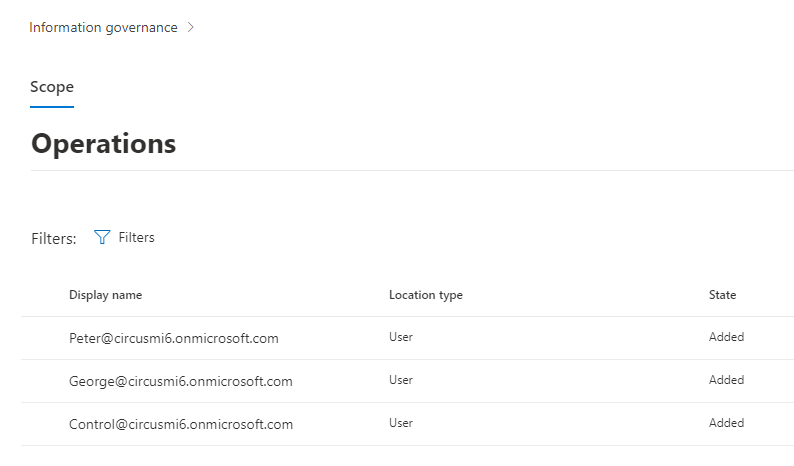Image resolution: width=794 pixels, height=466 pixels.
Task: Click the Operations page heading
Action: coord(103,143)
